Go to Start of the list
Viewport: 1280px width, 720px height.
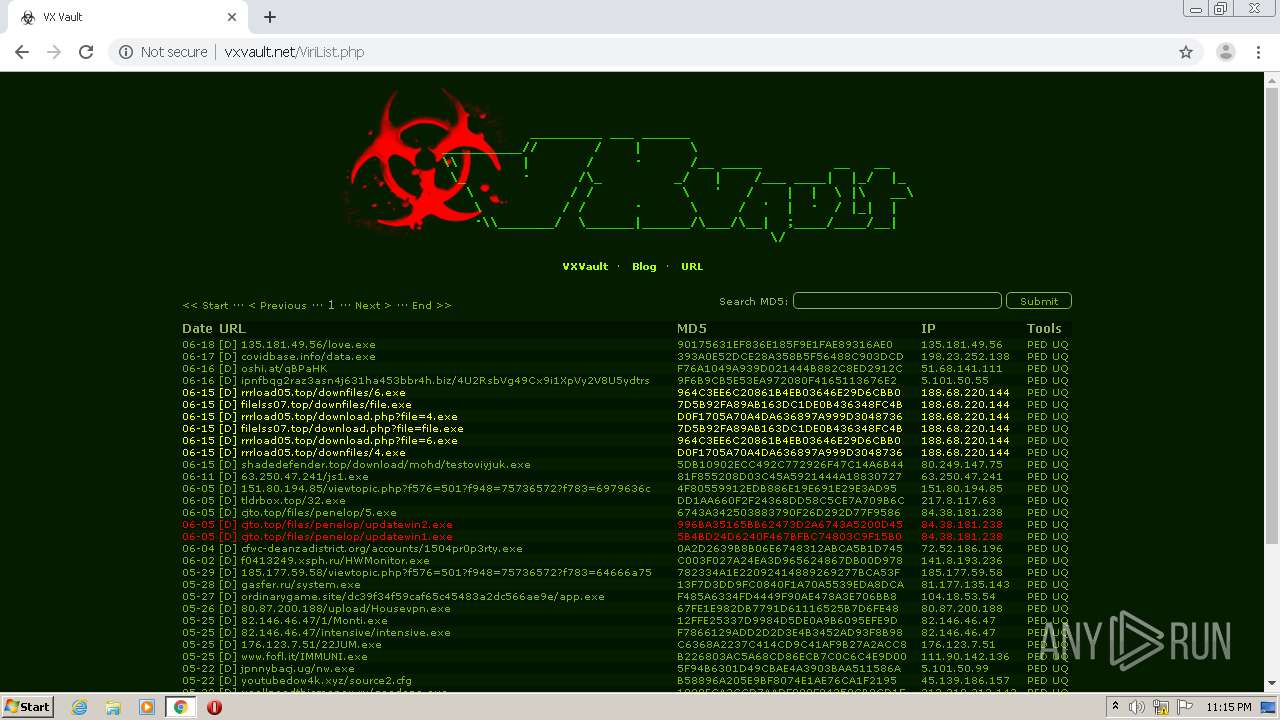206,305
